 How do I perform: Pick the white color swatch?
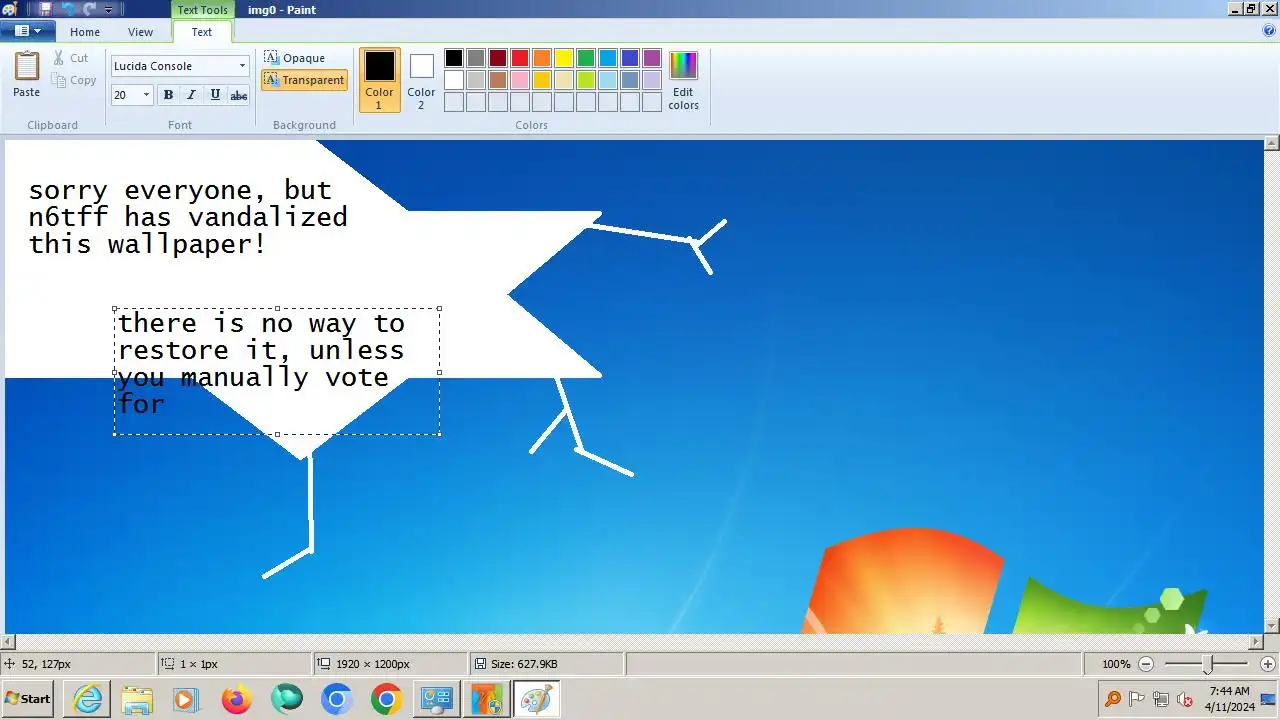tap(454, 80)
